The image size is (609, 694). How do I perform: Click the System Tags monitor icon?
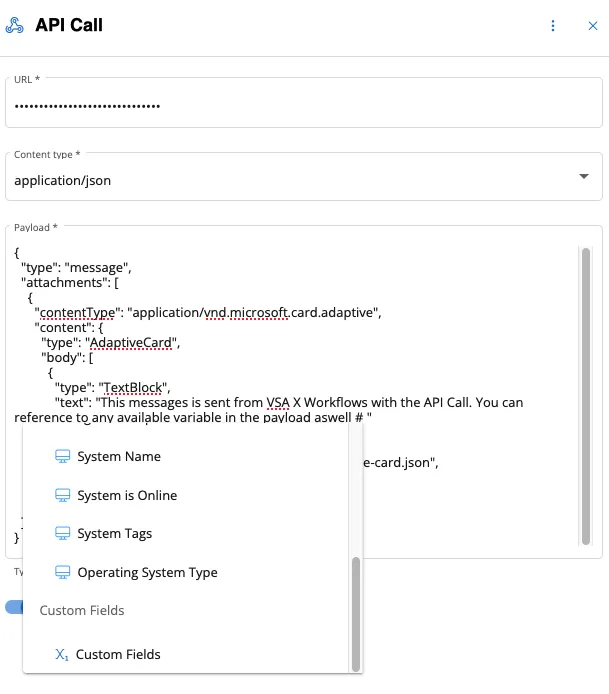(x=62, y=534)
